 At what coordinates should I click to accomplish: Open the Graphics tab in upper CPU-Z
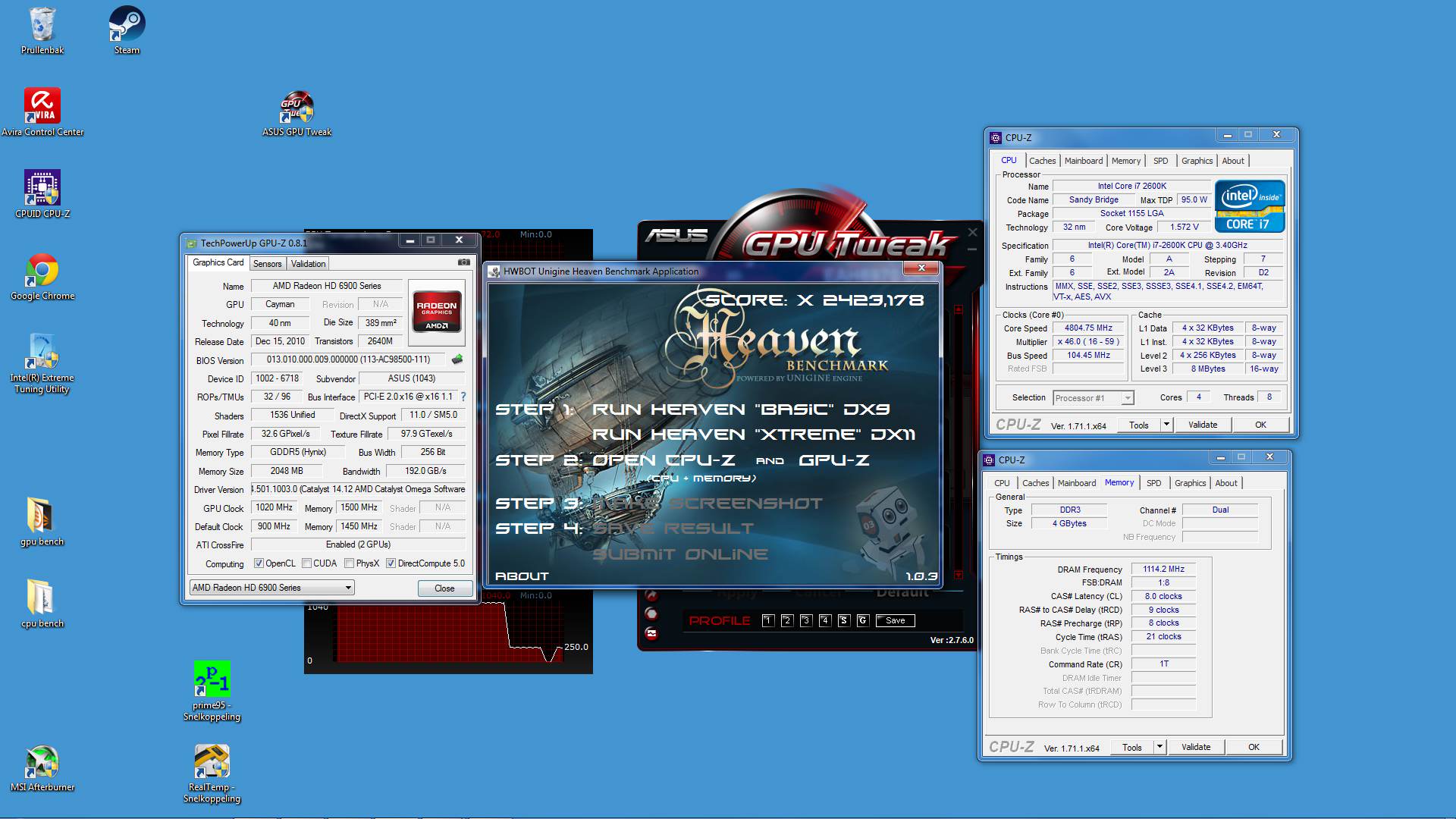pos(1197,161)
